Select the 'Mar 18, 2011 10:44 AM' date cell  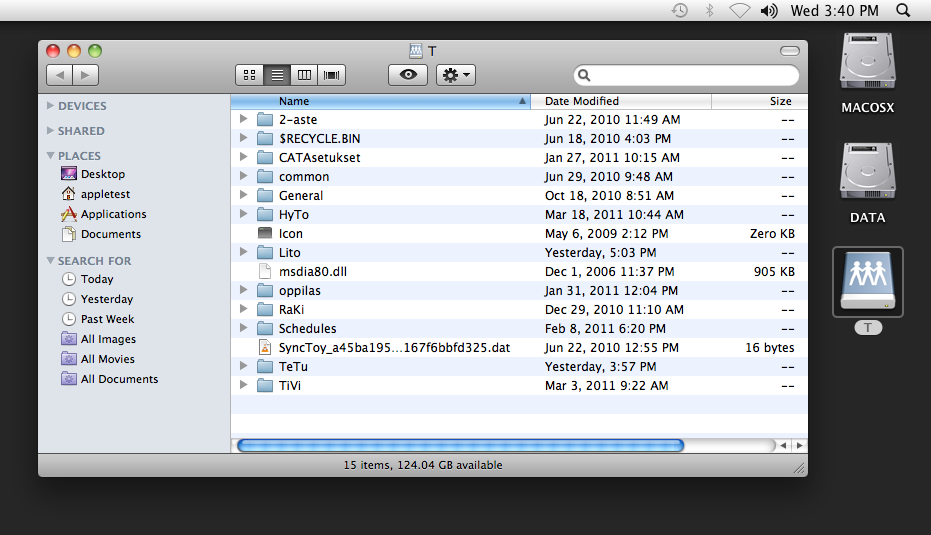(614, 214)
